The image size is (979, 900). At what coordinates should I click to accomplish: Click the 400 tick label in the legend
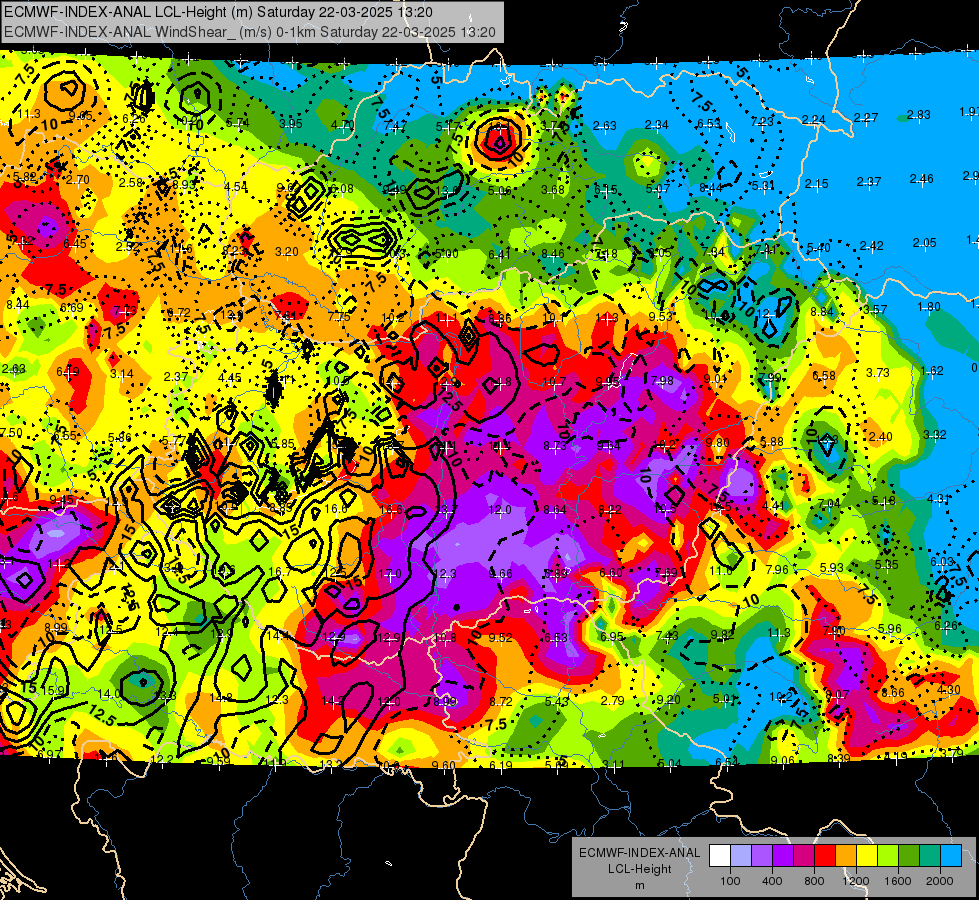tap(772, 881)
